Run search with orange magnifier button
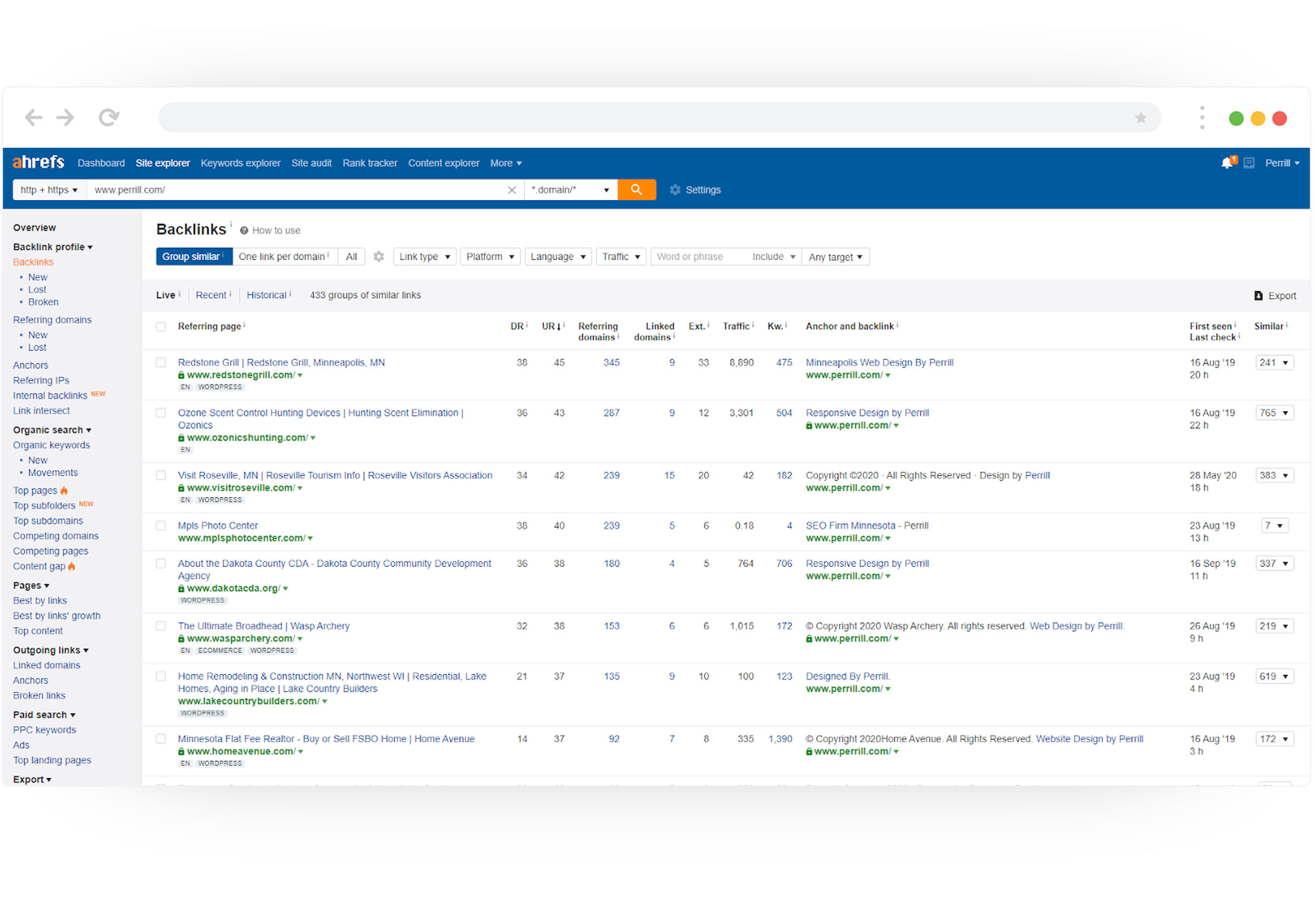Viewport: 1315px width, 924px height. [x=636, y=190]
